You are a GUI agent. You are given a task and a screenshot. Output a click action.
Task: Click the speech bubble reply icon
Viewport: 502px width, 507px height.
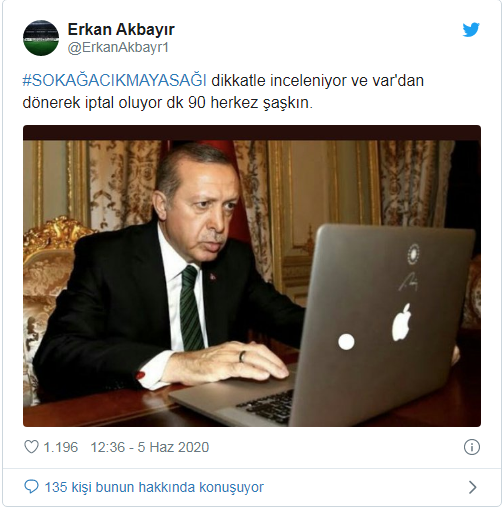pos(32,487)
